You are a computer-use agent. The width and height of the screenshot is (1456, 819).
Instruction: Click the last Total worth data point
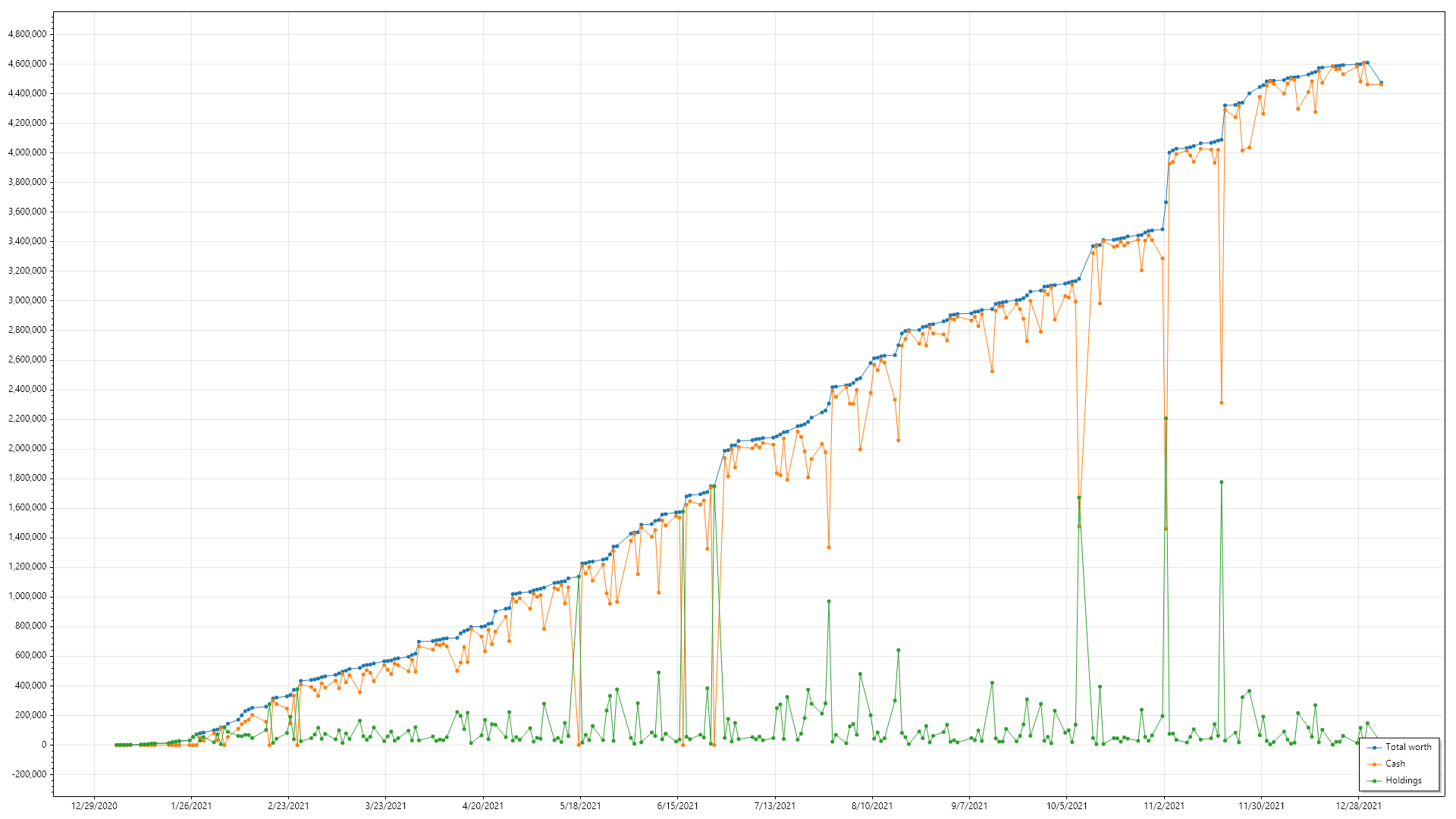click(1381, 83)
